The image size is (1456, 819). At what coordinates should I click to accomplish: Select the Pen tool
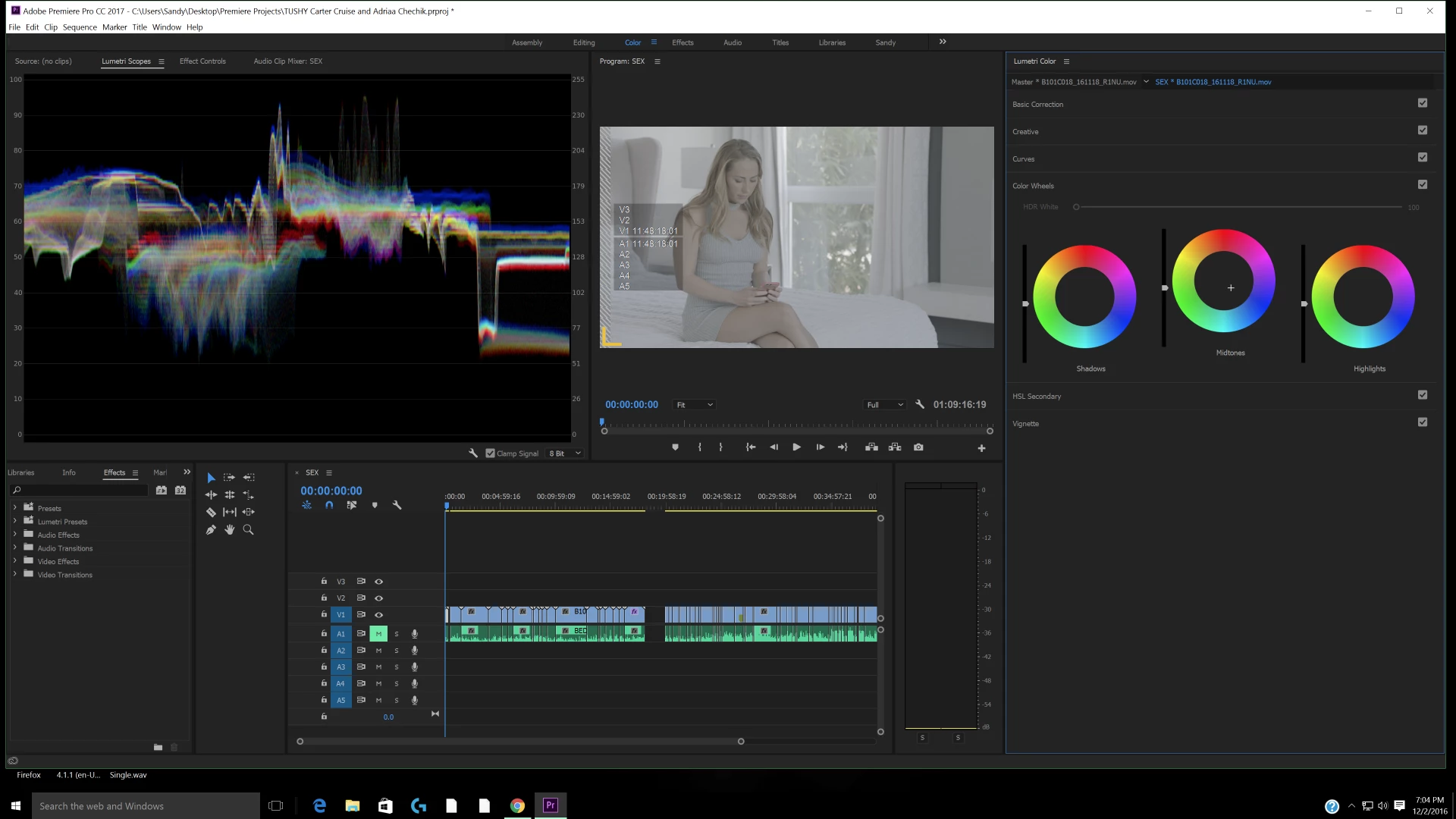coord(211,530)
